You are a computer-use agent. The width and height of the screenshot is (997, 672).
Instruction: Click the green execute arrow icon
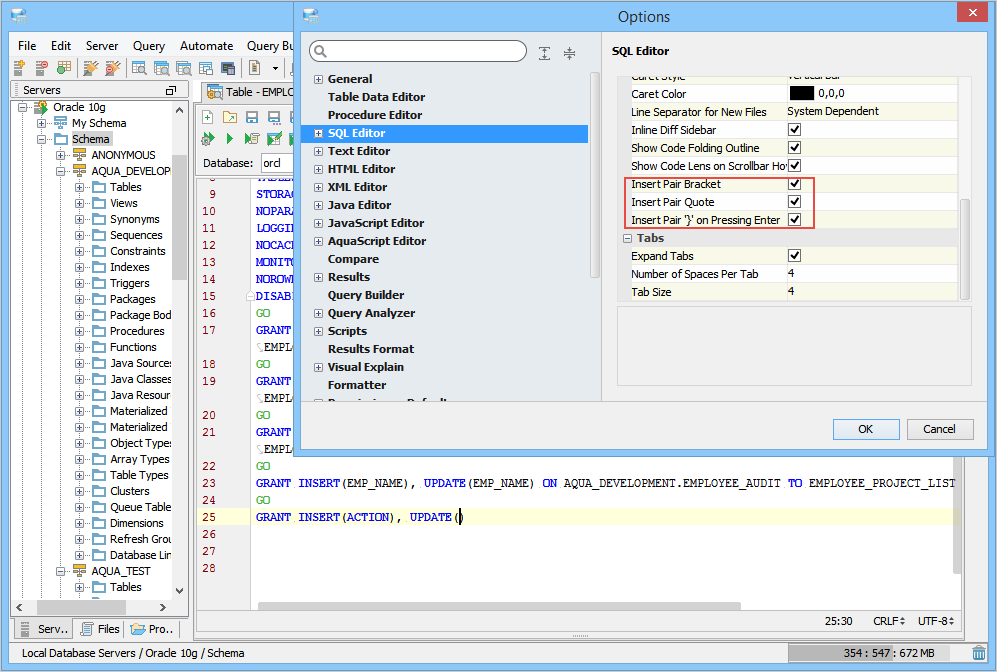click(229, 139)
